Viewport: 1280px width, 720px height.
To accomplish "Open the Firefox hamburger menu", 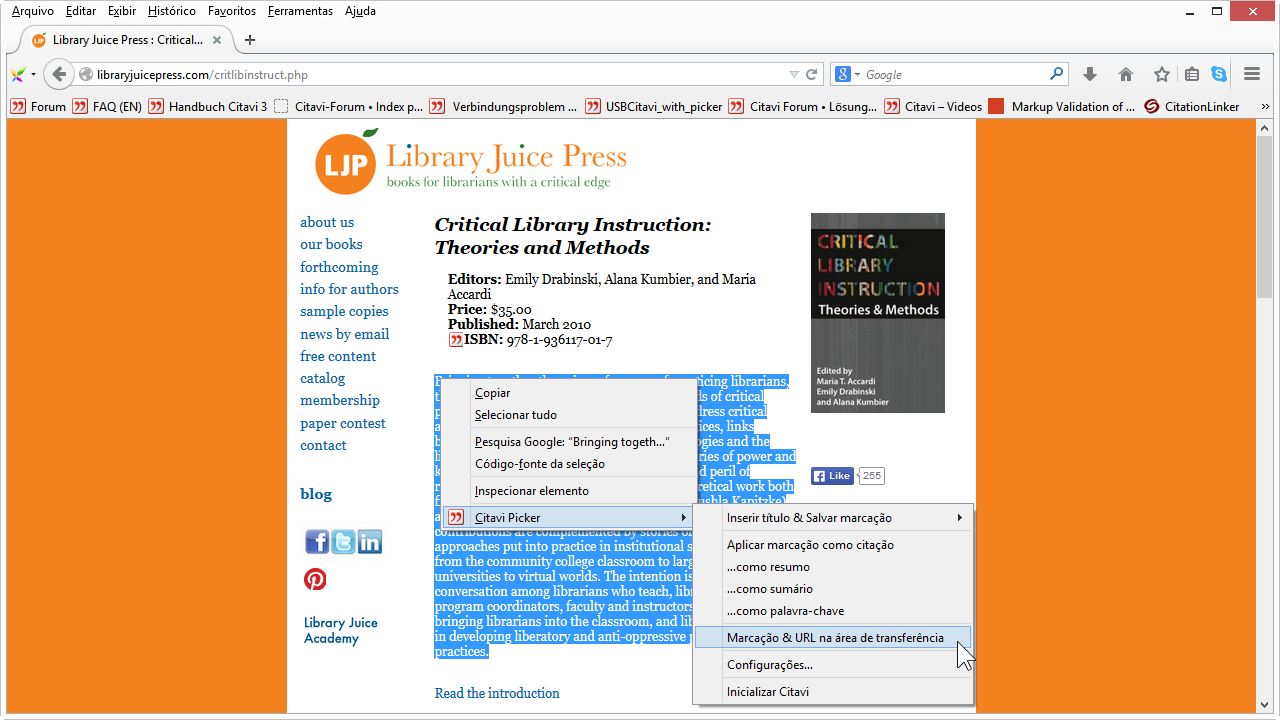I will click(1252, 74).
